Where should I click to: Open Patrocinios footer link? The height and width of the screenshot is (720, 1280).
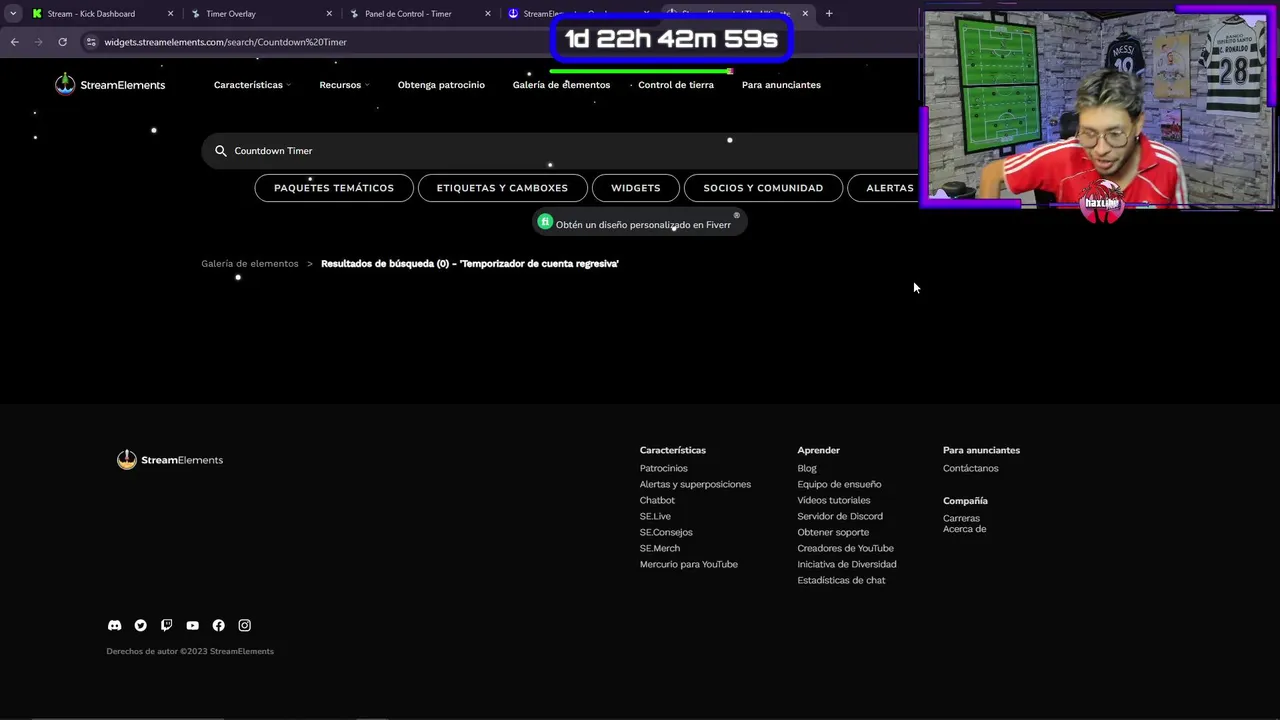(664, 468)
